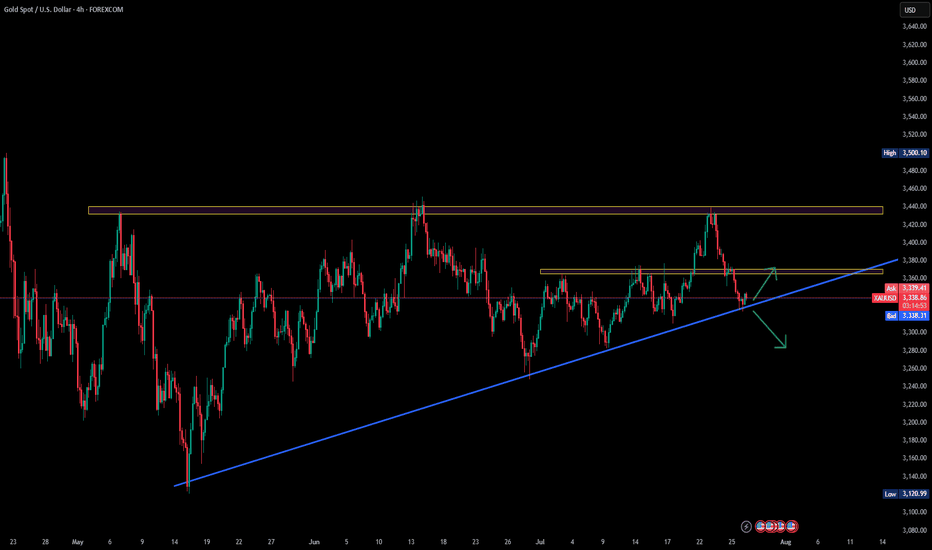Click the 3,600.00 price axis label
932x550 pixels.
[914, 62]
